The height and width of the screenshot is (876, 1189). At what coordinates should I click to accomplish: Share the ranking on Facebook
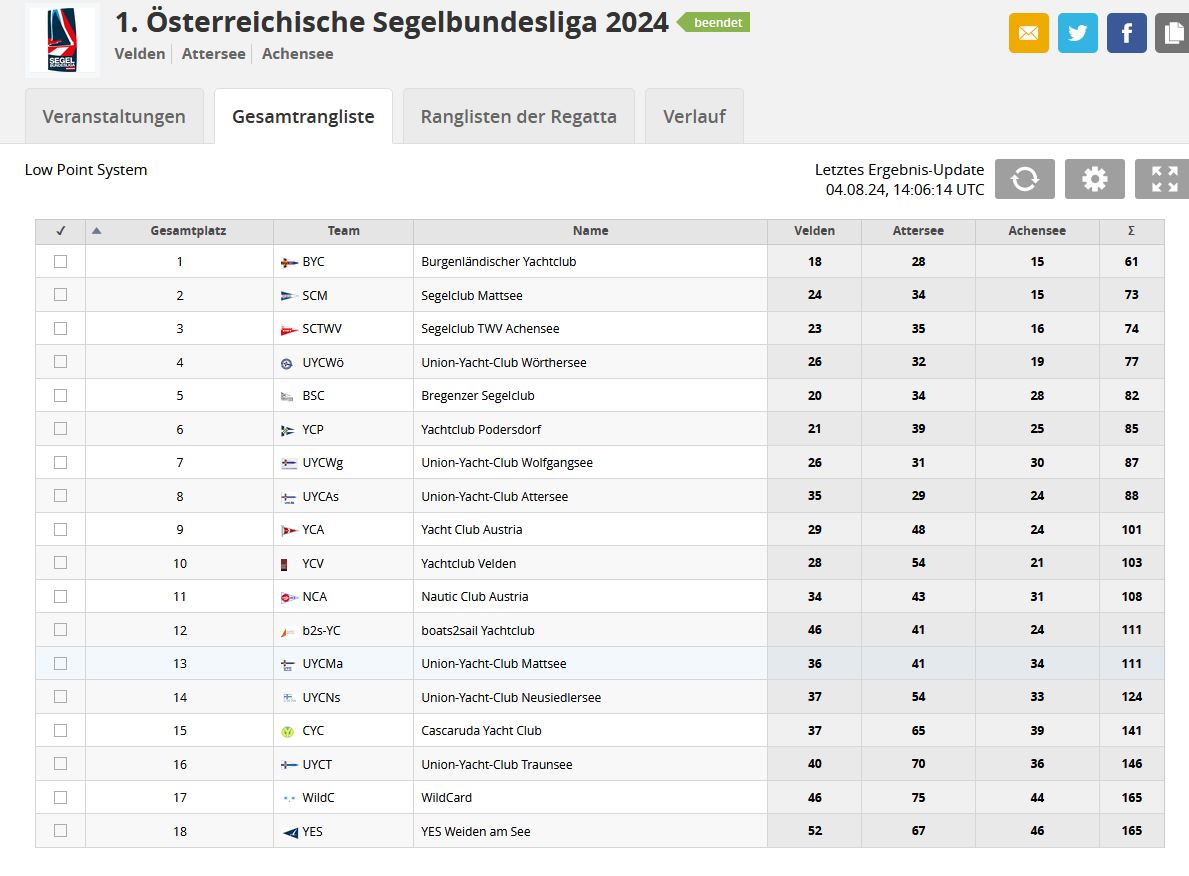1126,33
